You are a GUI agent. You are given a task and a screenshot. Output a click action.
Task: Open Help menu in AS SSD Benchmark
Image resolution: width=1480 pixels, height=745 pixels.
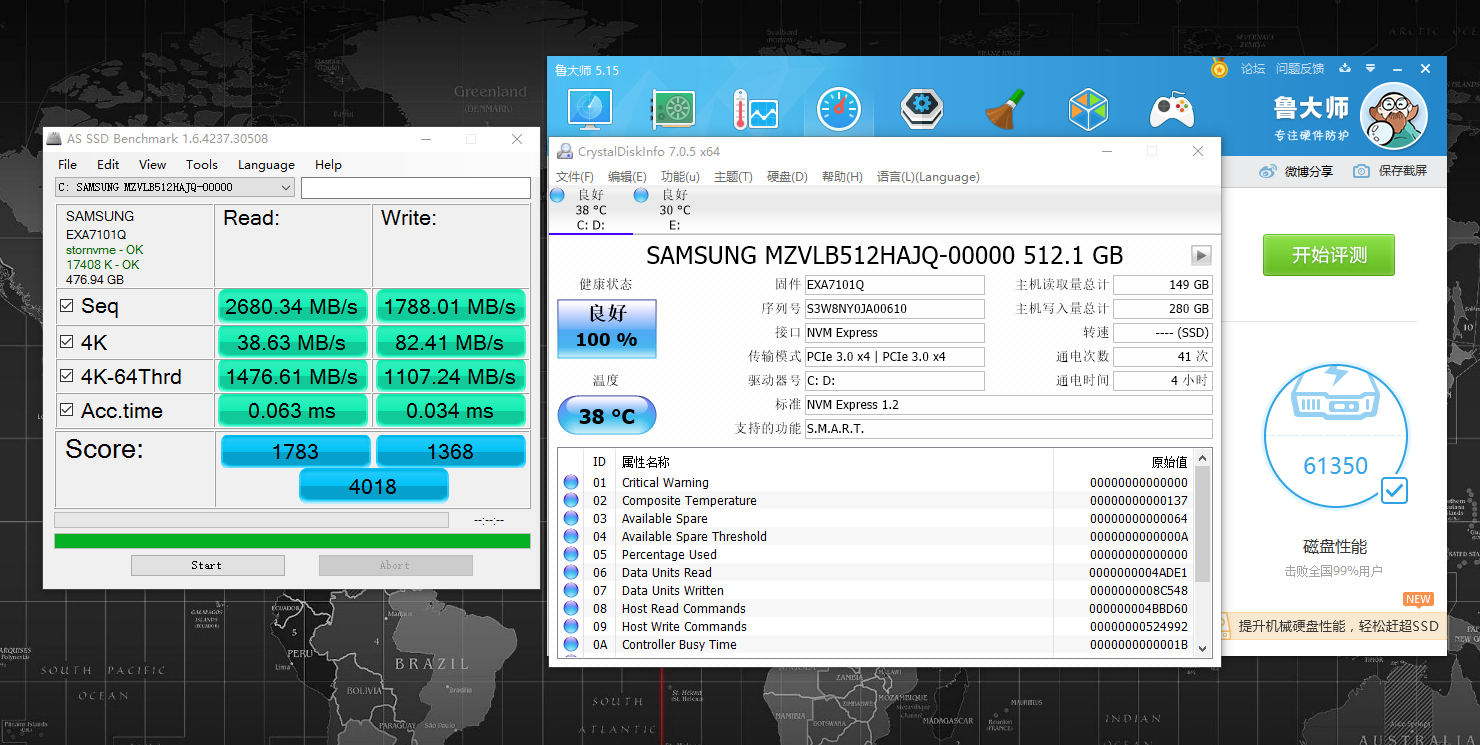coord(328,165)
